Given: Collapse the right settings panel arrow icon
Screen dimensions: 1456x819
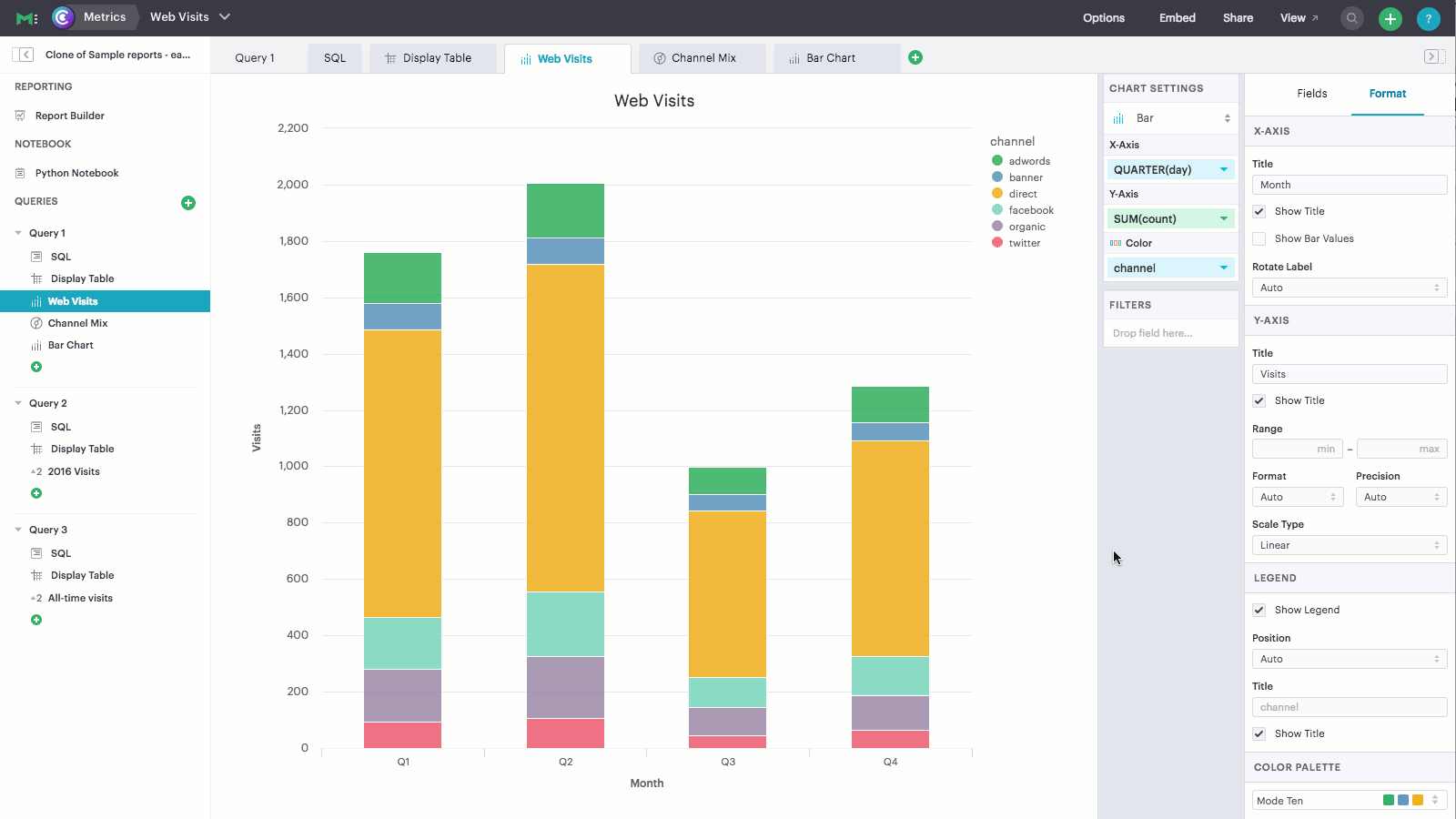Looking at the screenshot, I should [x=1431, y=56].
